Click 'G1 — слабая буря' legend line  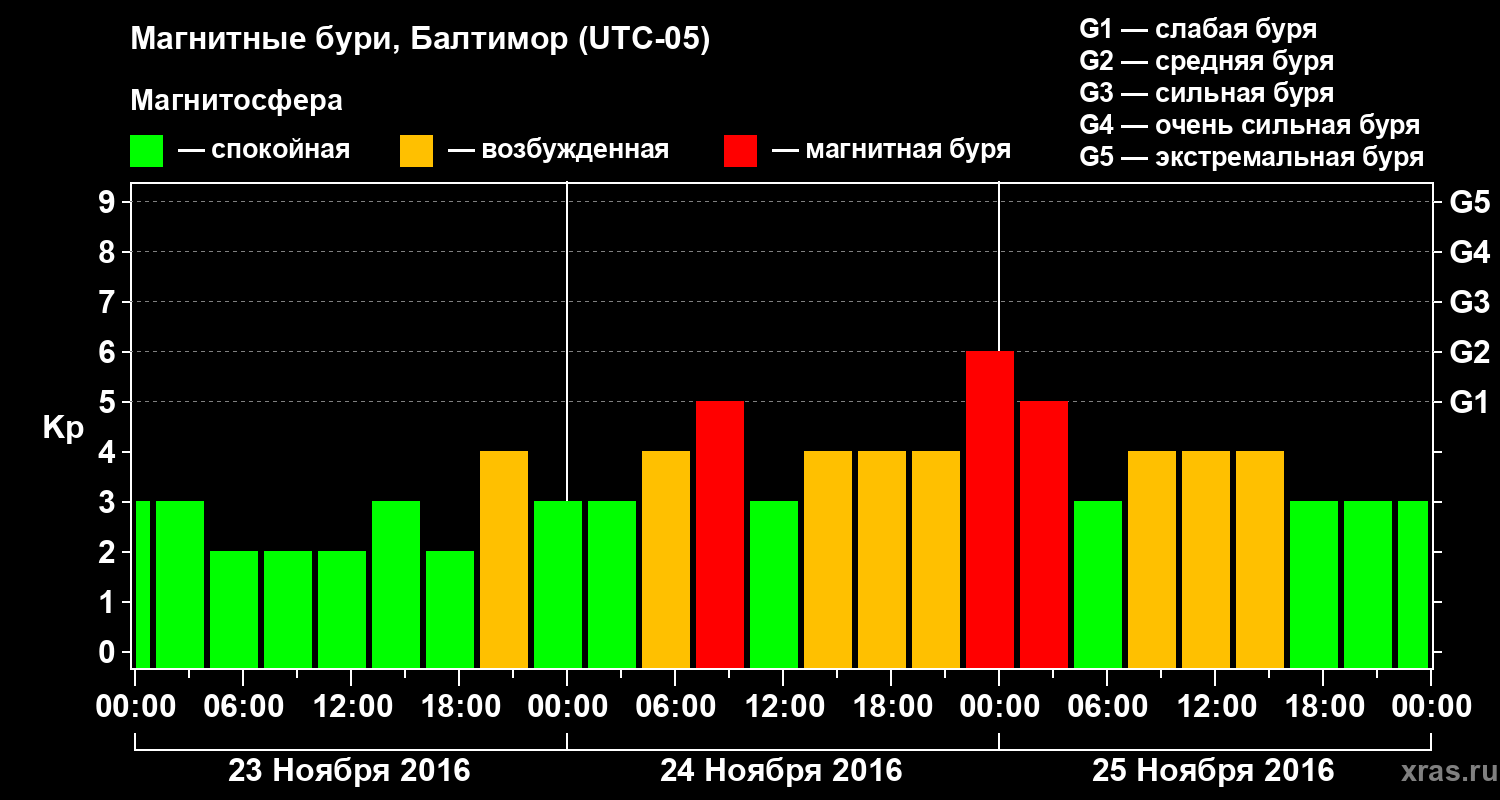(1198, 29)
